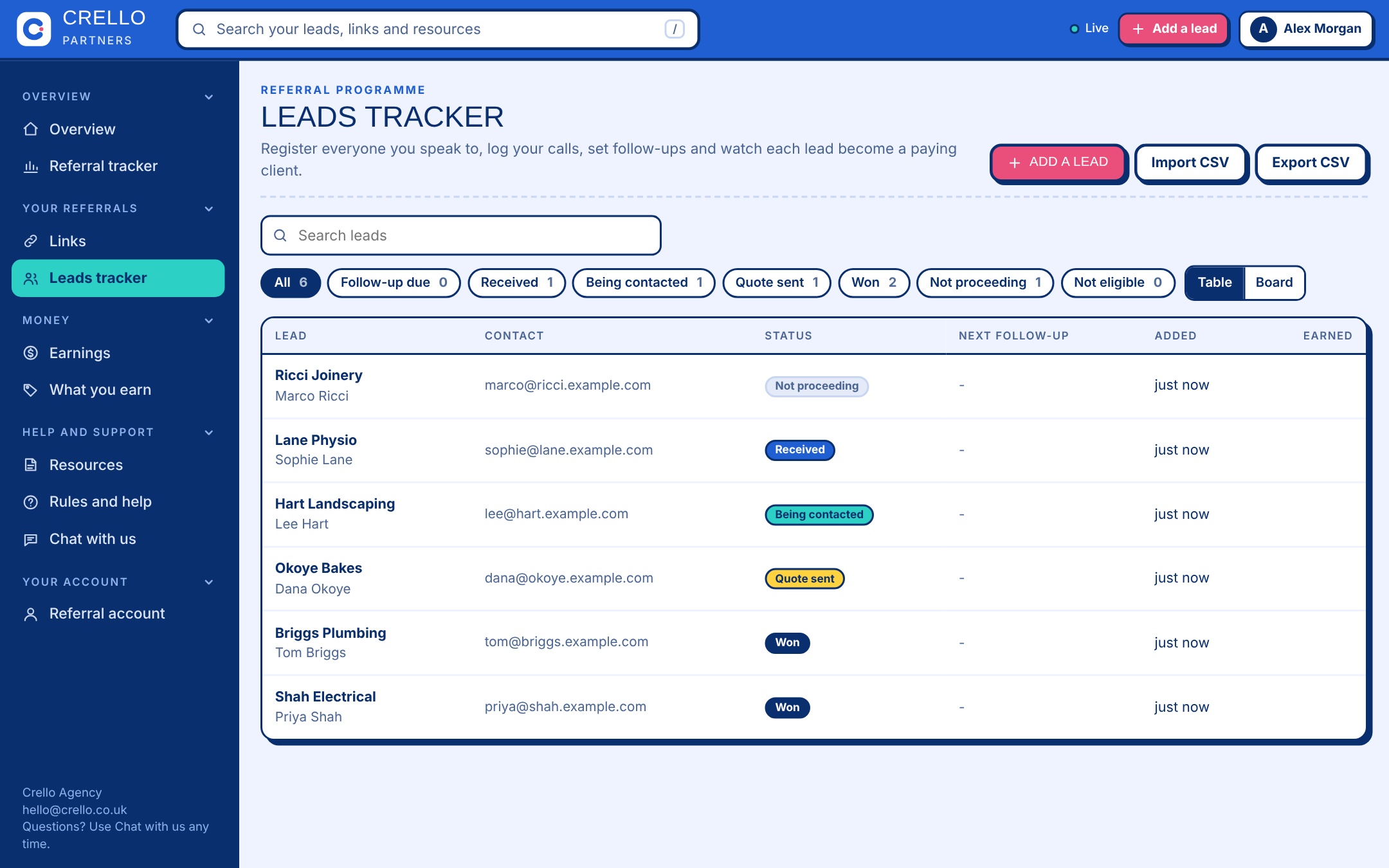The image size is (1389, 868).
Task: Click the pink ADD A LEAD button
Action: pos(1058,163)
